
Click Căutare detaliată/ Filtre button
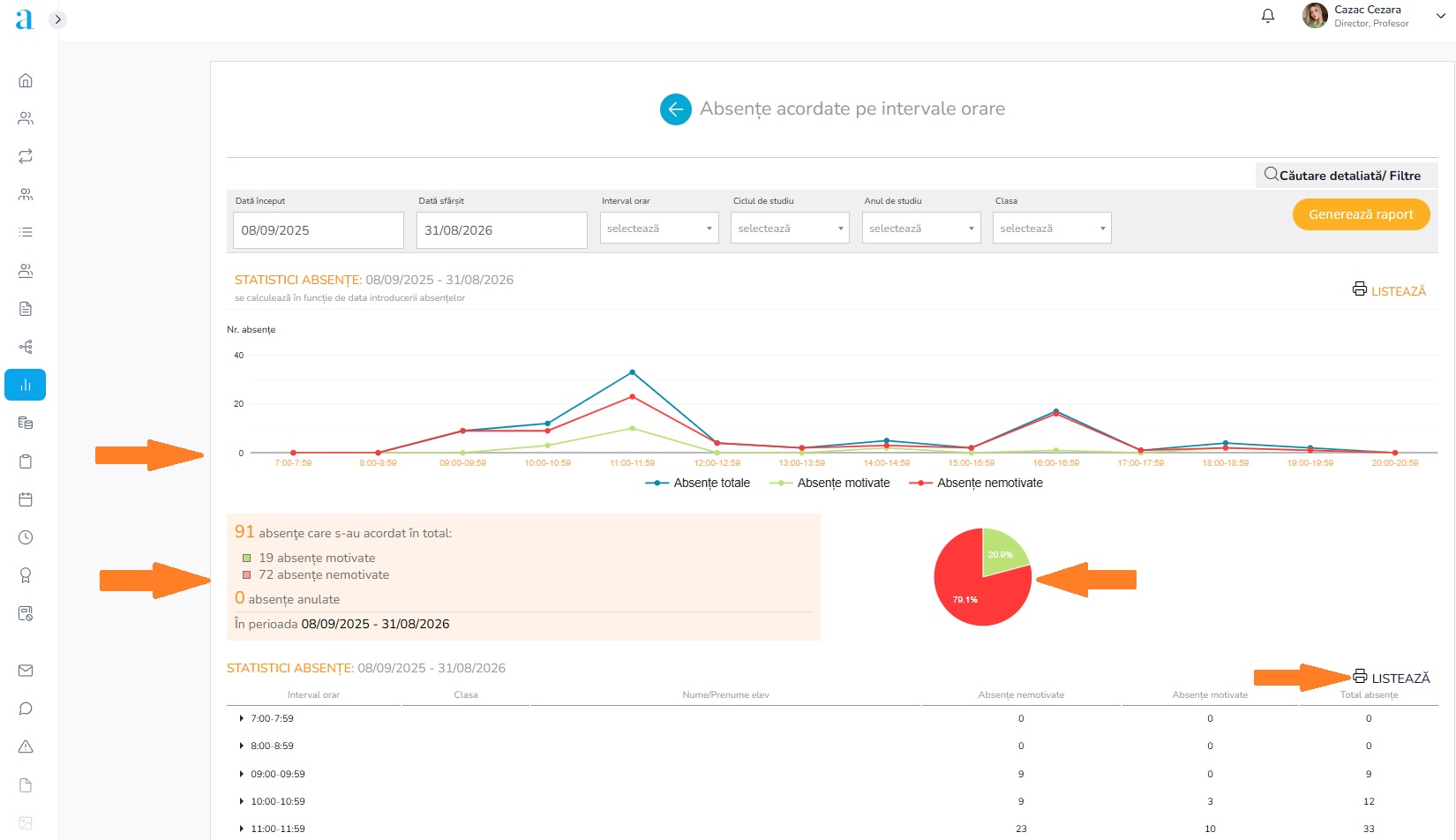1346,176
